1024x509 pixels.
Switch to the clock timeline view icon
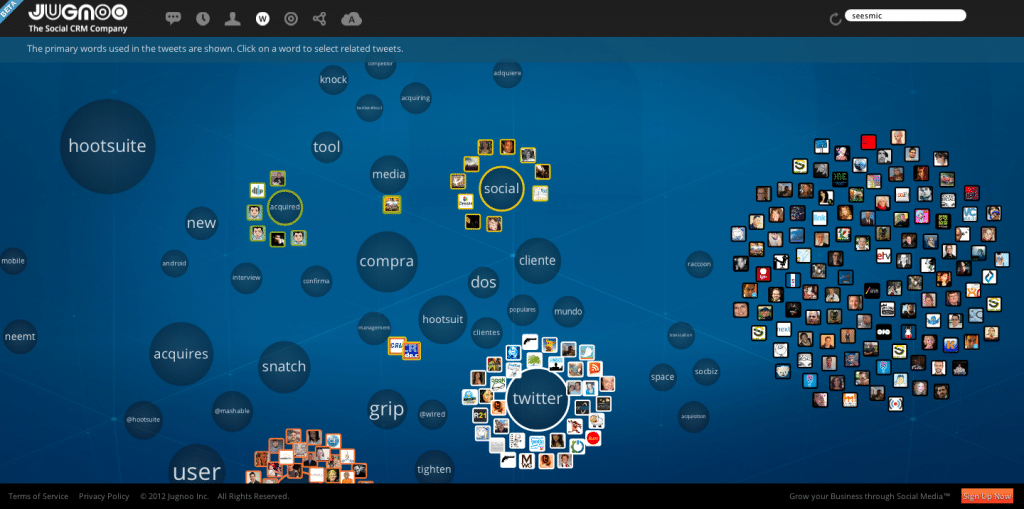click(x=203, y=18)
